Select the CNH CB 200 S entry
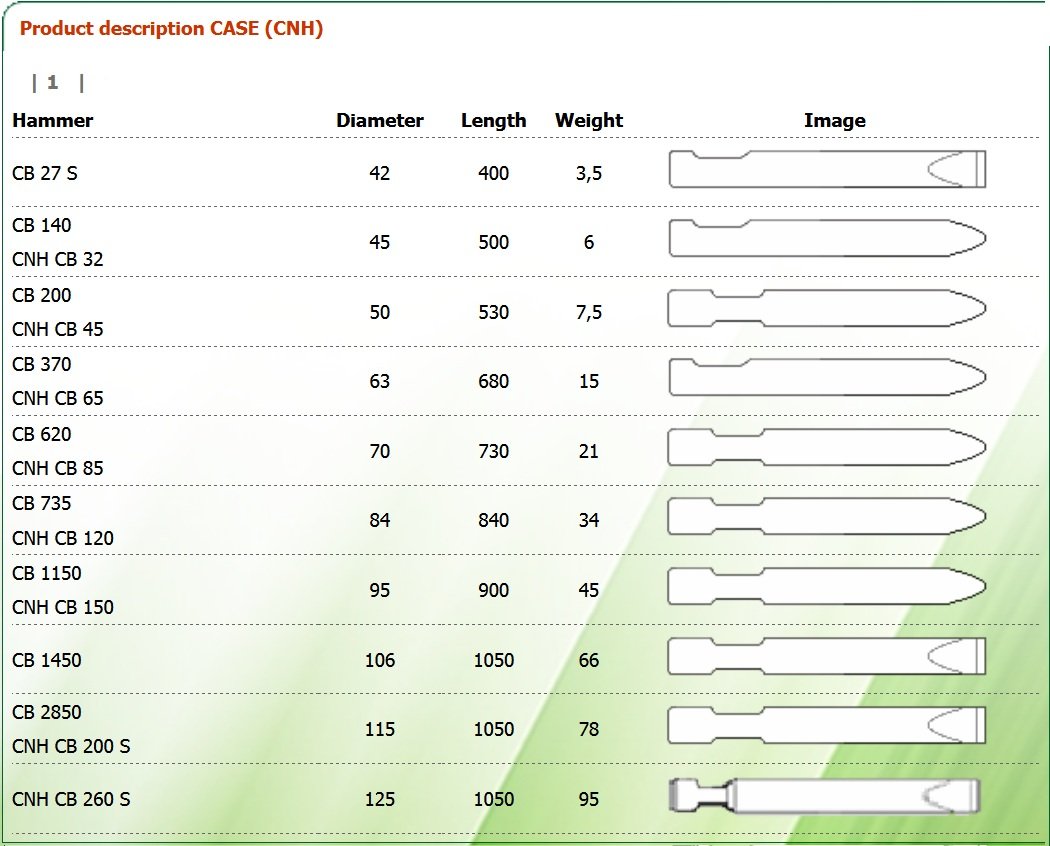The image size is (1050, 846). [71, 746]
